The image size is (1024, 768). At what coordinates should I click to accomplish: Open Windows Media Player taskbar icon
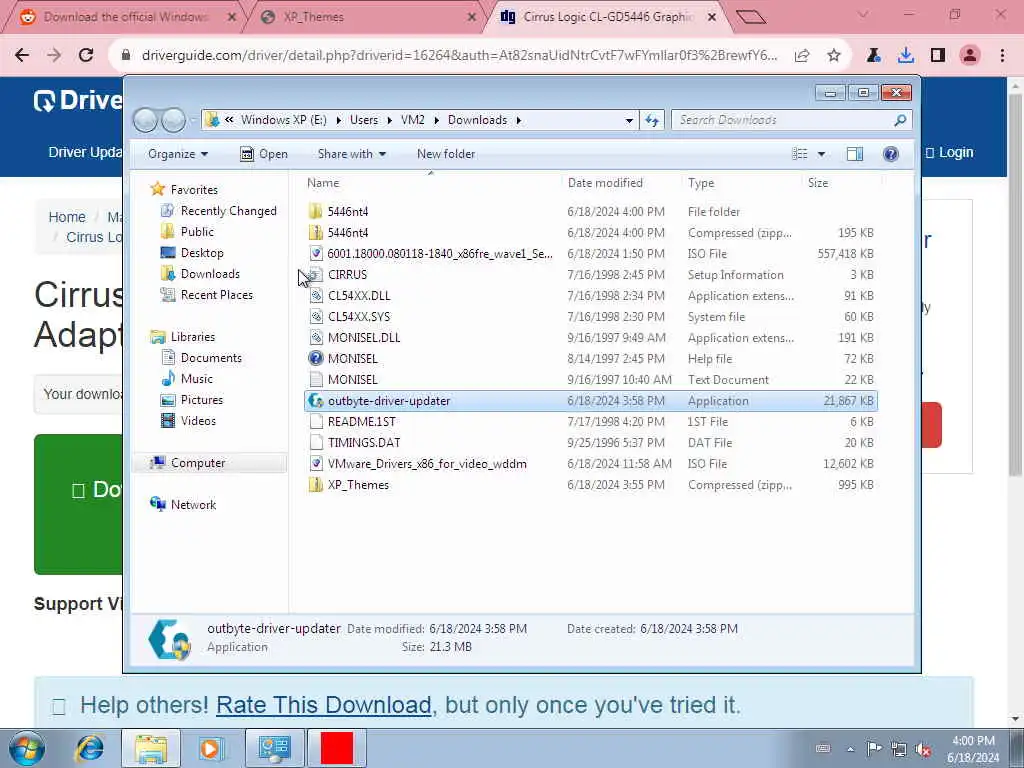click(210, 748)
